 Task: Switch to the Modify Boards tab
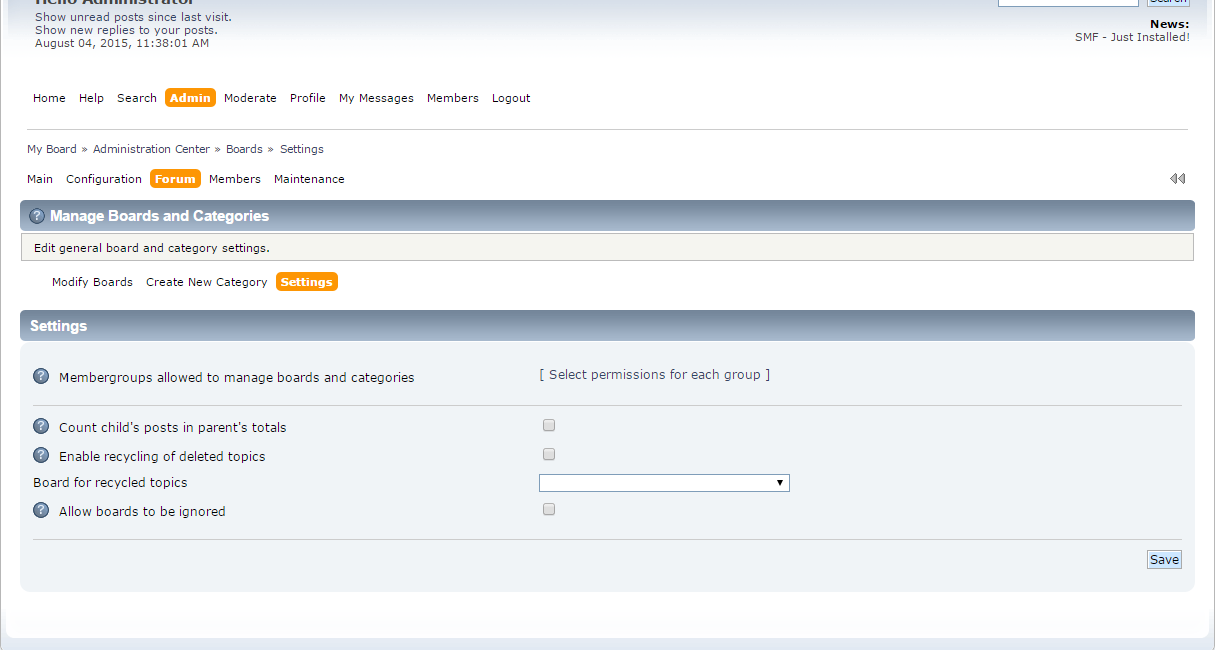tap(92, 282)
